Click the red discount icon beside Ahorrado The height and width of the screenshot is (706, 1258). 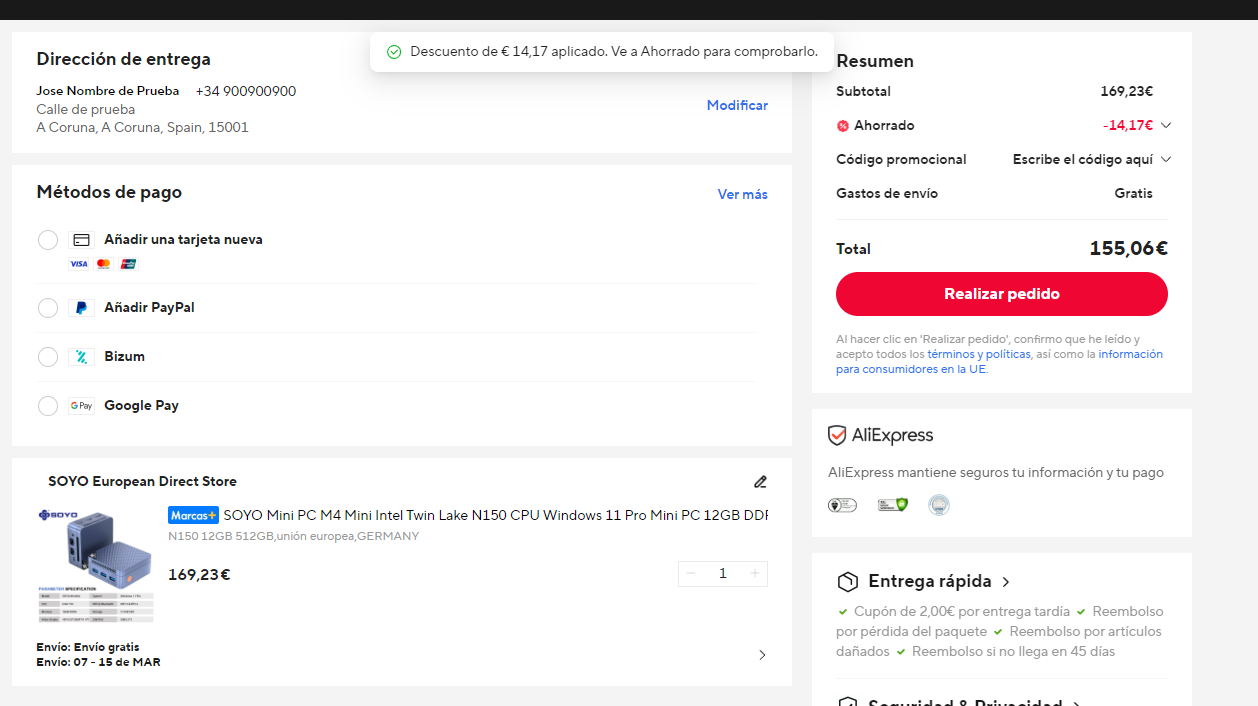point(843,126)
